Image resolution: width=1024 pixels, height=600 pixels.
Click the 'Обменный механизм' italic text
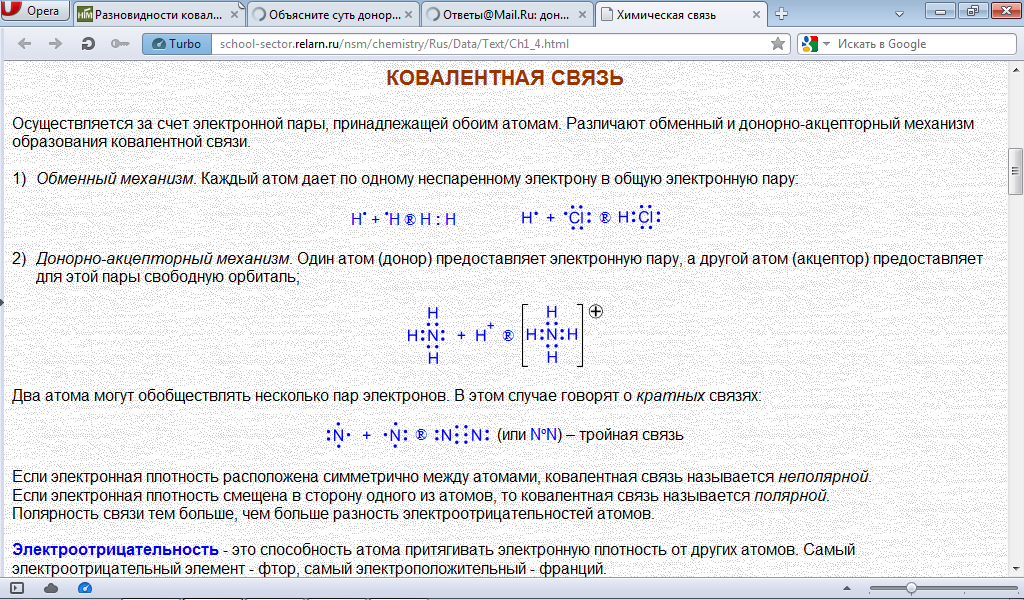point(114,178)
